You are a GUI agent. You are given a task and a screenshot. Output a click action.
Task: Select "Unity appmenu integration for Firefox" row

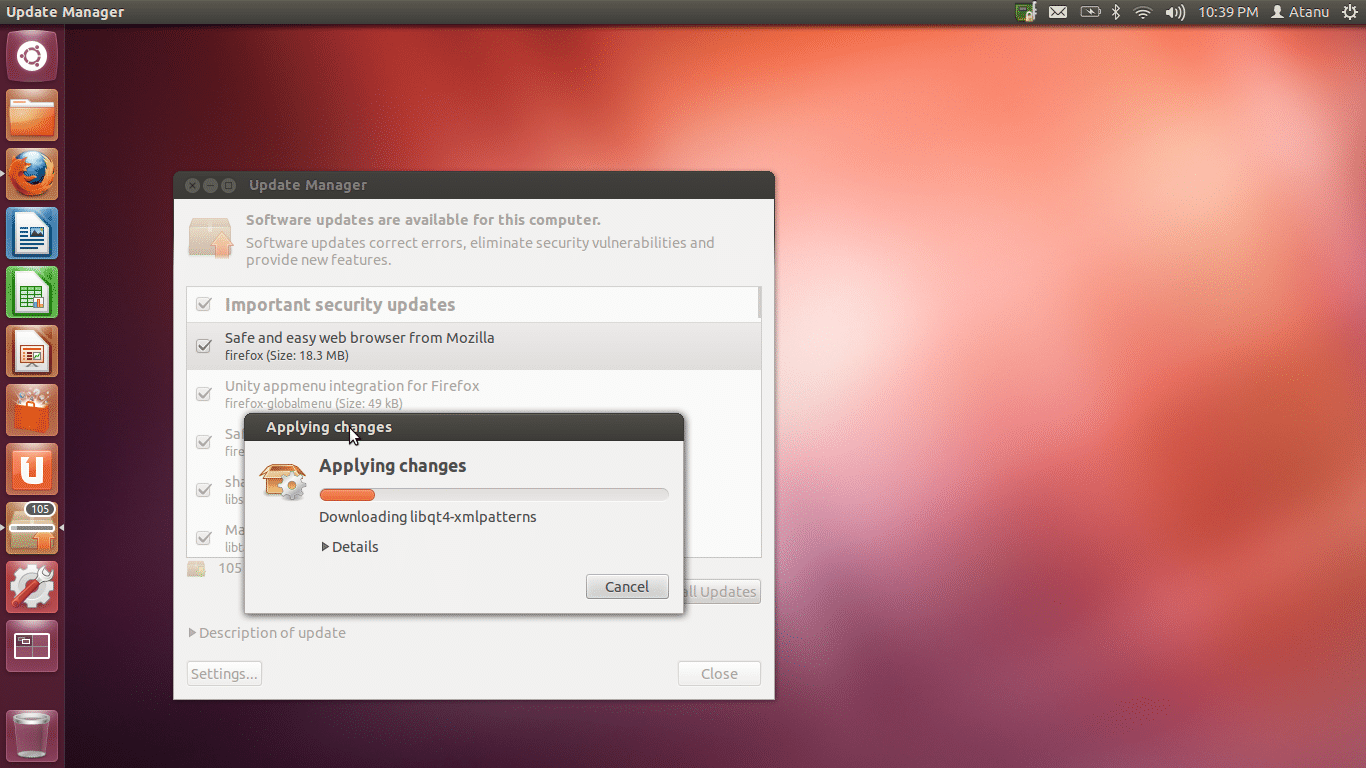tap(474, 394)
